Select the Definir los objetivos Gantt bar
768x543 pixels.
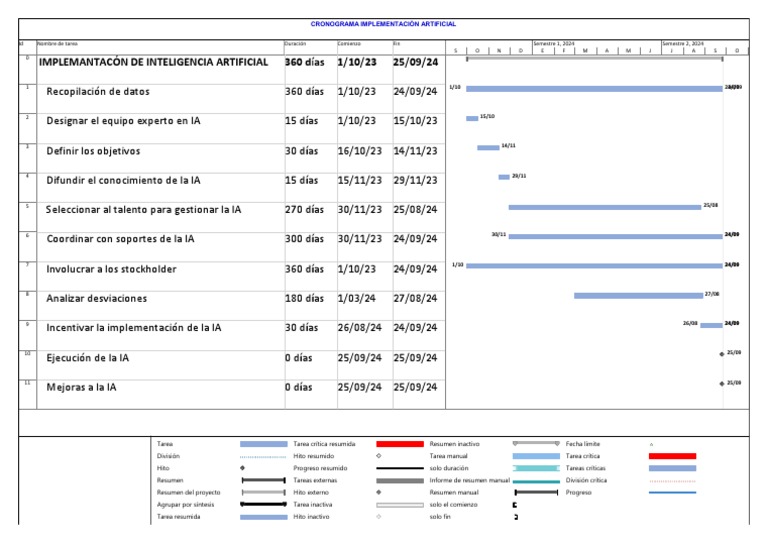[x=488, y=148]
